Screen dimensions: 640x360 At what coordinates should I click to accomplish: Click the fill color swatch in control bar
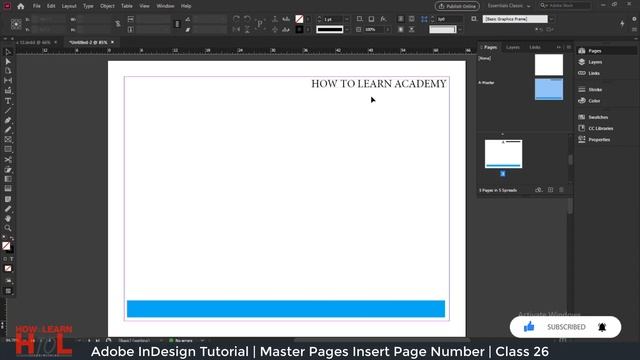click(x=299, y=19)
